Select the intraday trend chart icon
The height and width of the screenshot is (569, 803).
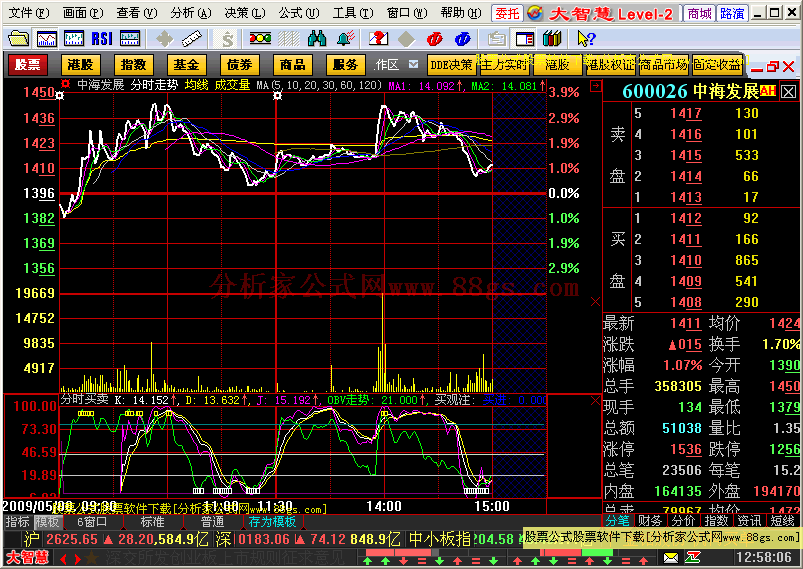[x=47, y=38]
